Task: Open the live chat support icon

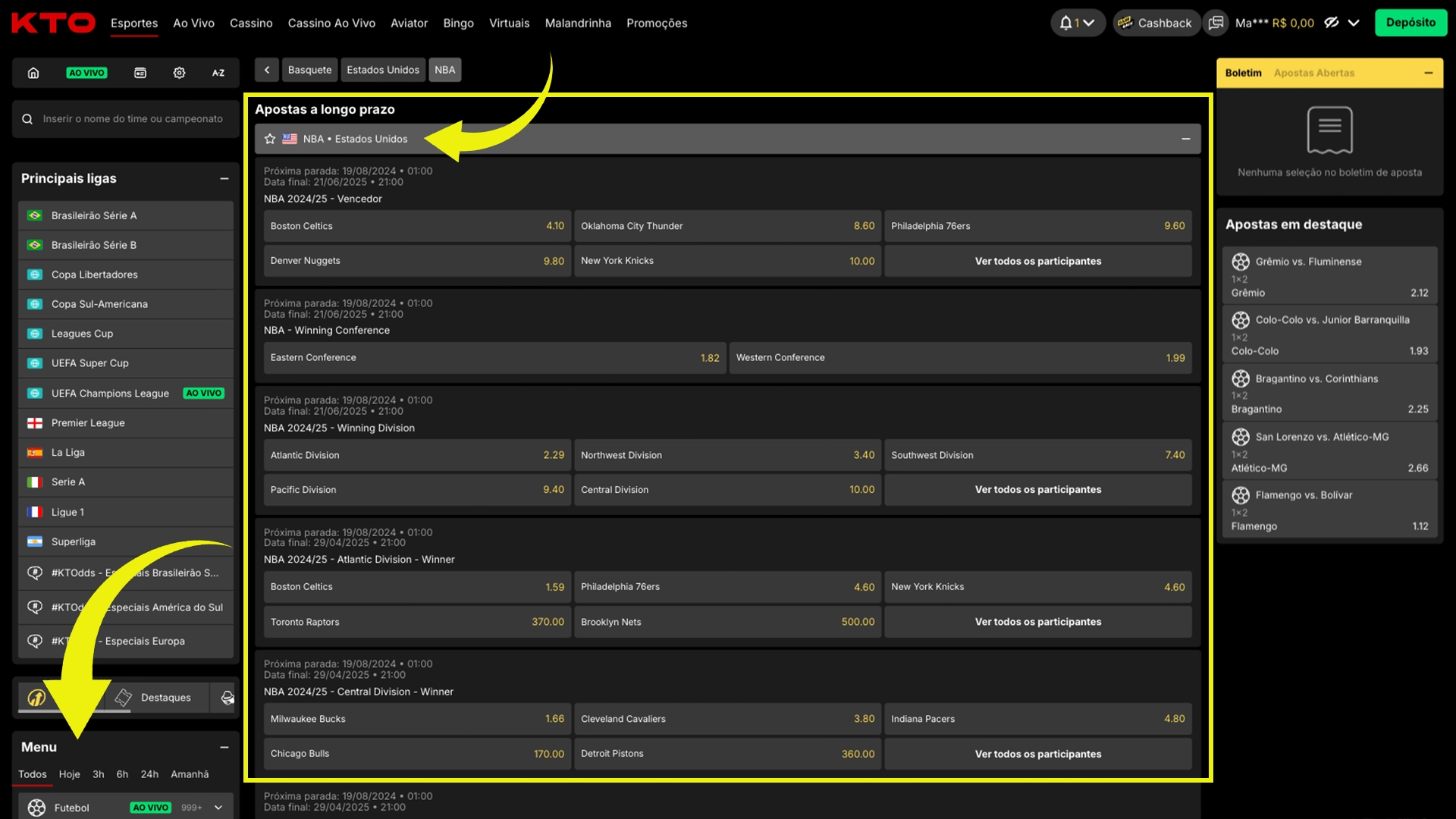Action: point(1216,23)
